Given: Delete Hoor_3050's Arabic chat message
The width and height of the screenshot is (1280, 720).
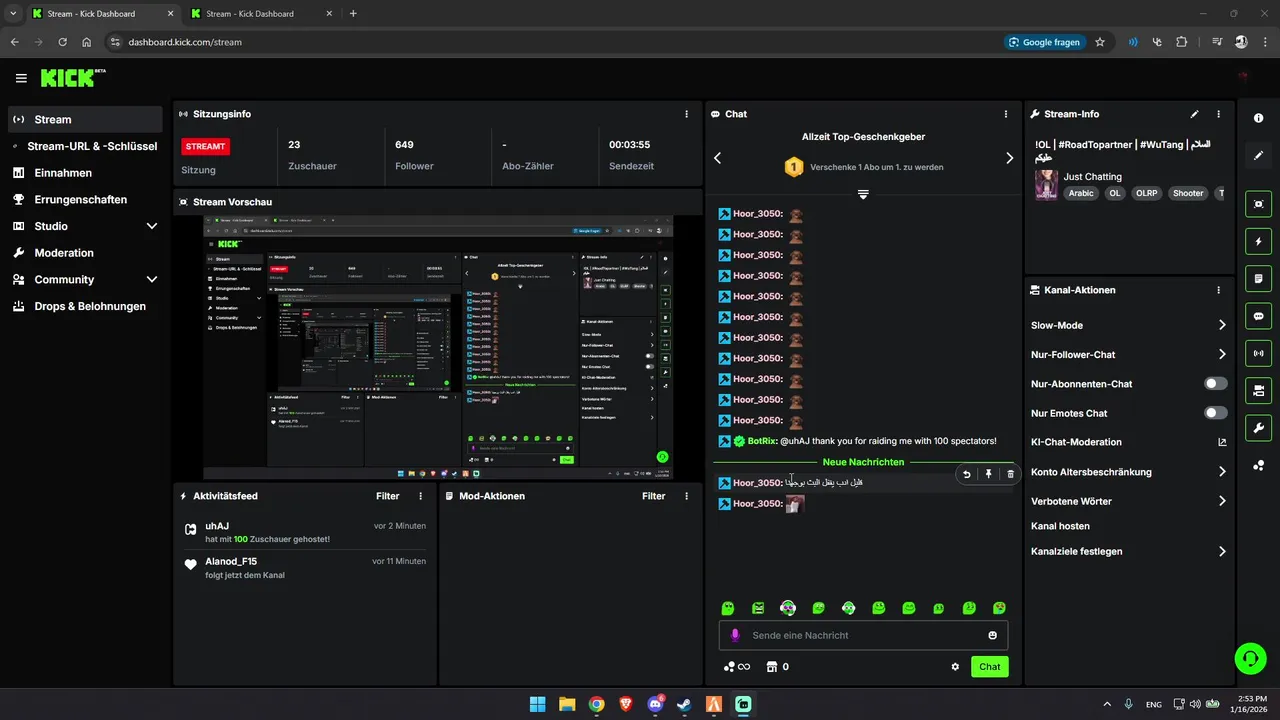Looking at the screenshot, I should coord(1010,474).
